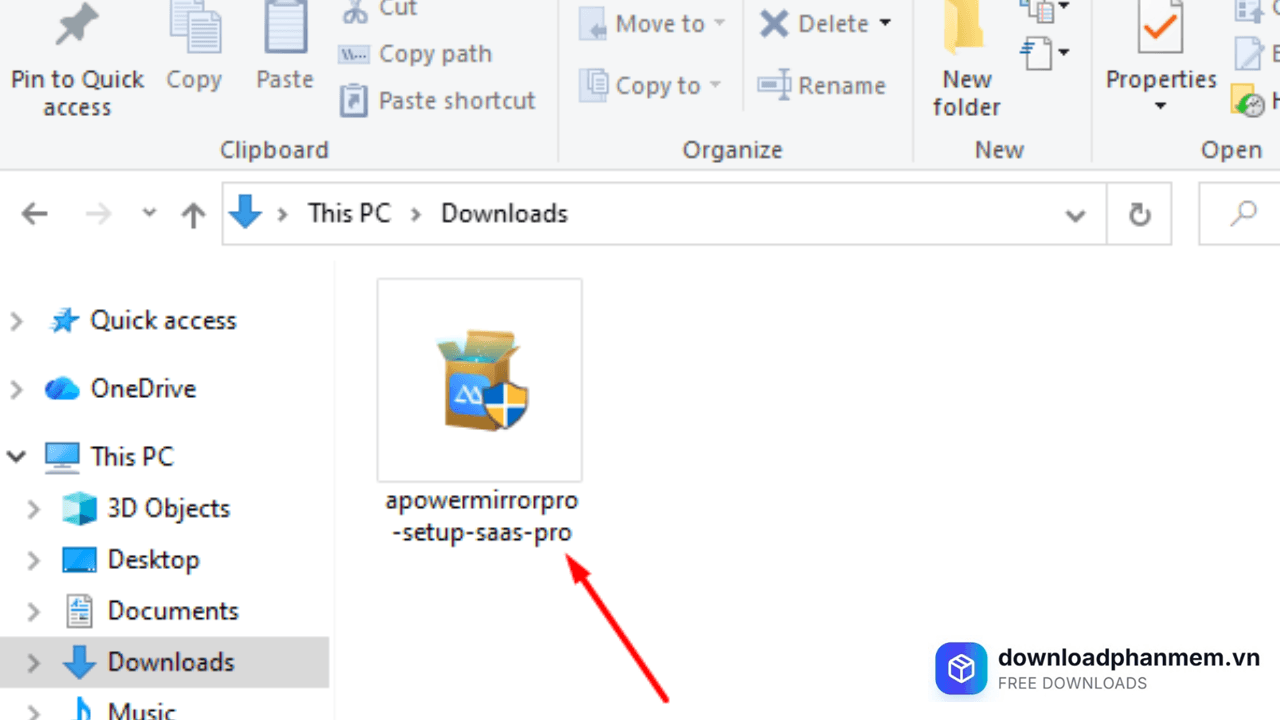Click the Copy path icon
The image size is (1280, 720).
tap(353, 54)
